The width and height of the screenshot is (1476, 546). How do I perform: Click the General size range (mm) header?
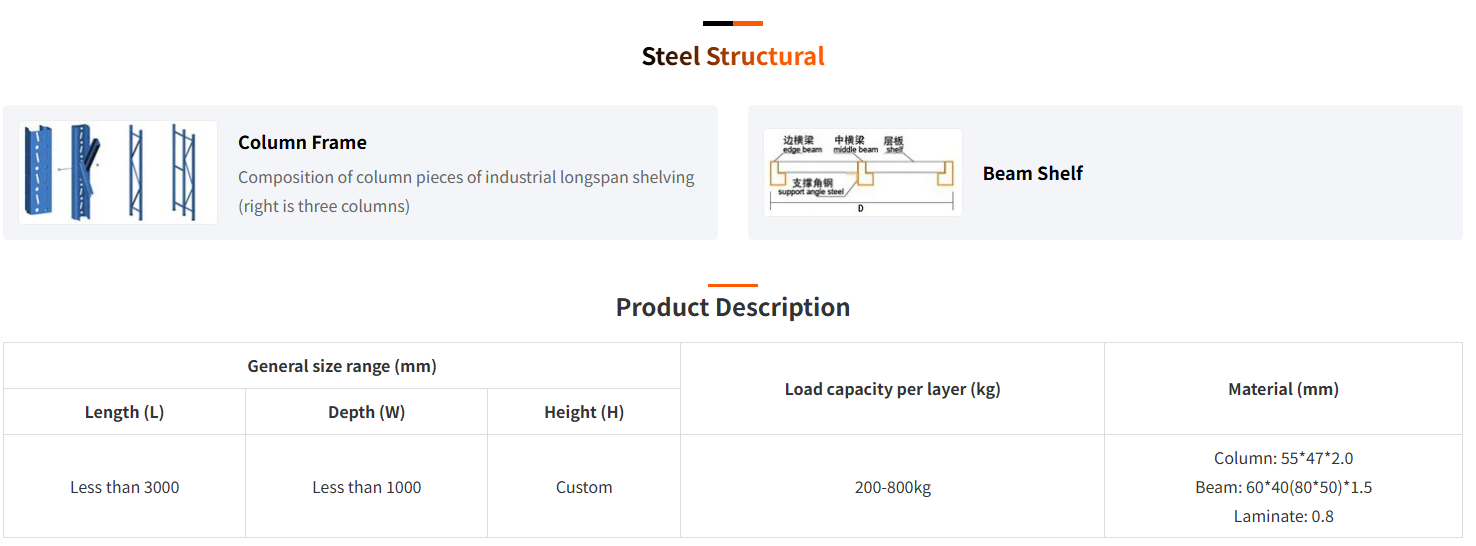point(342,366)
